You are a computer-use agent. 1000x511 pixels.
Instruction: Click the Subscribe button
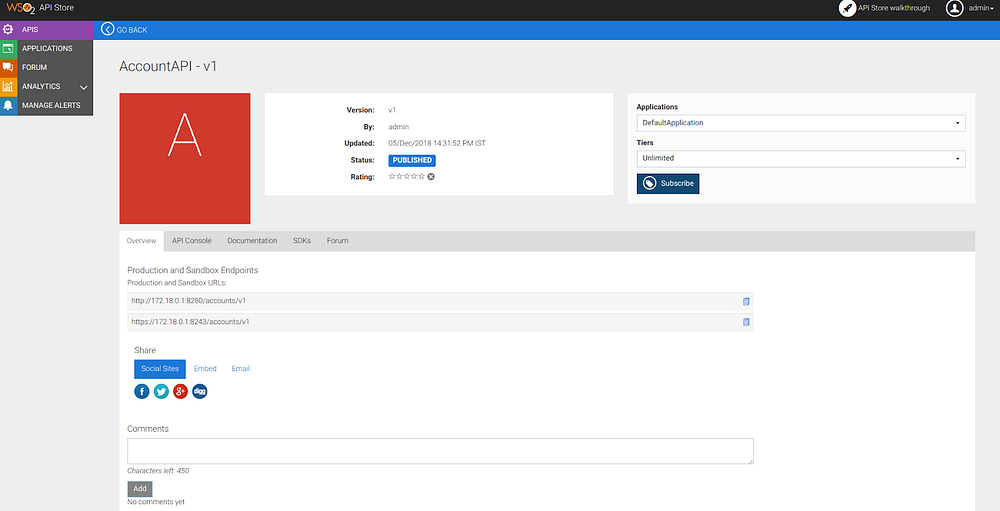point(668,184)
